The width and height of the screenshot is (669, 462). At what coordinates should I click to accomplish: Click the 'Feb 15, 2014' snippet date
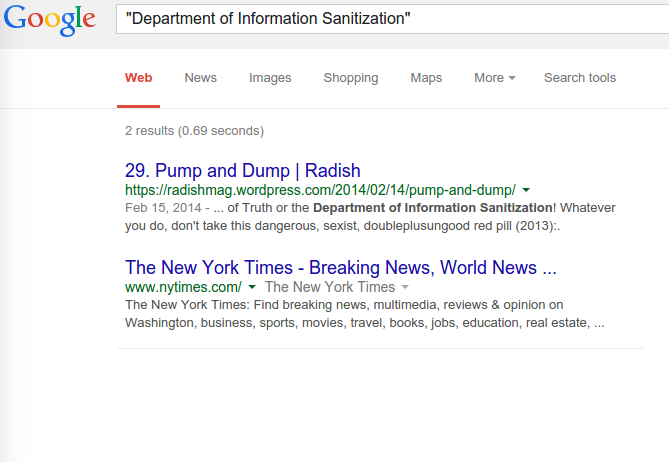163,208
